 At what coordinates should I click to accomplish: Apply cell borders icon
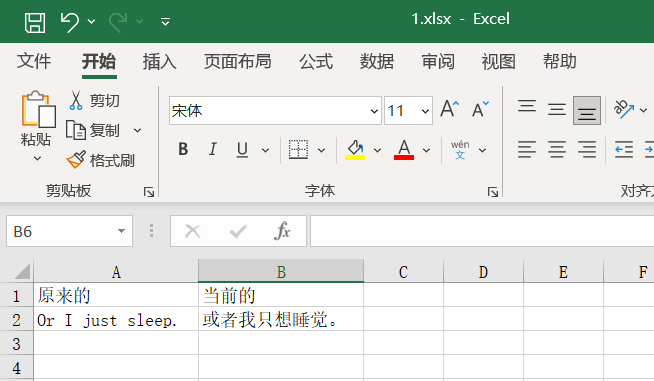tap(298, 149)
